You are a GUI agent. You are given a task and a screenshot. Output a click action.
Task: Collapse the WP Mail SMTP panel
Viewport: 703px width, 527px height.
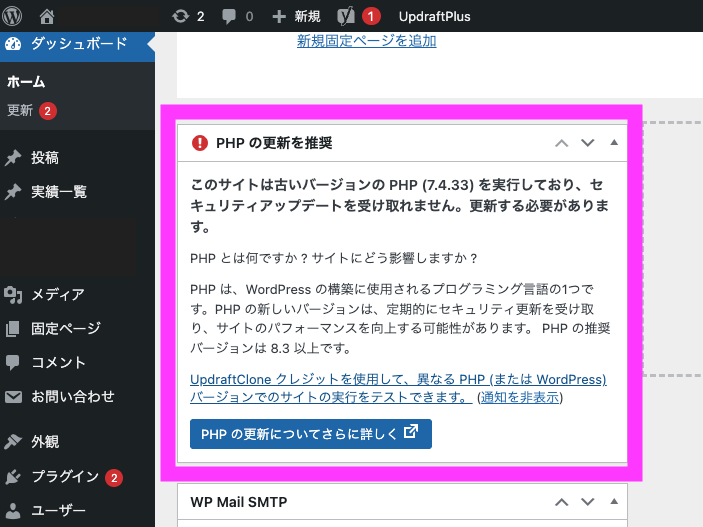614,501
